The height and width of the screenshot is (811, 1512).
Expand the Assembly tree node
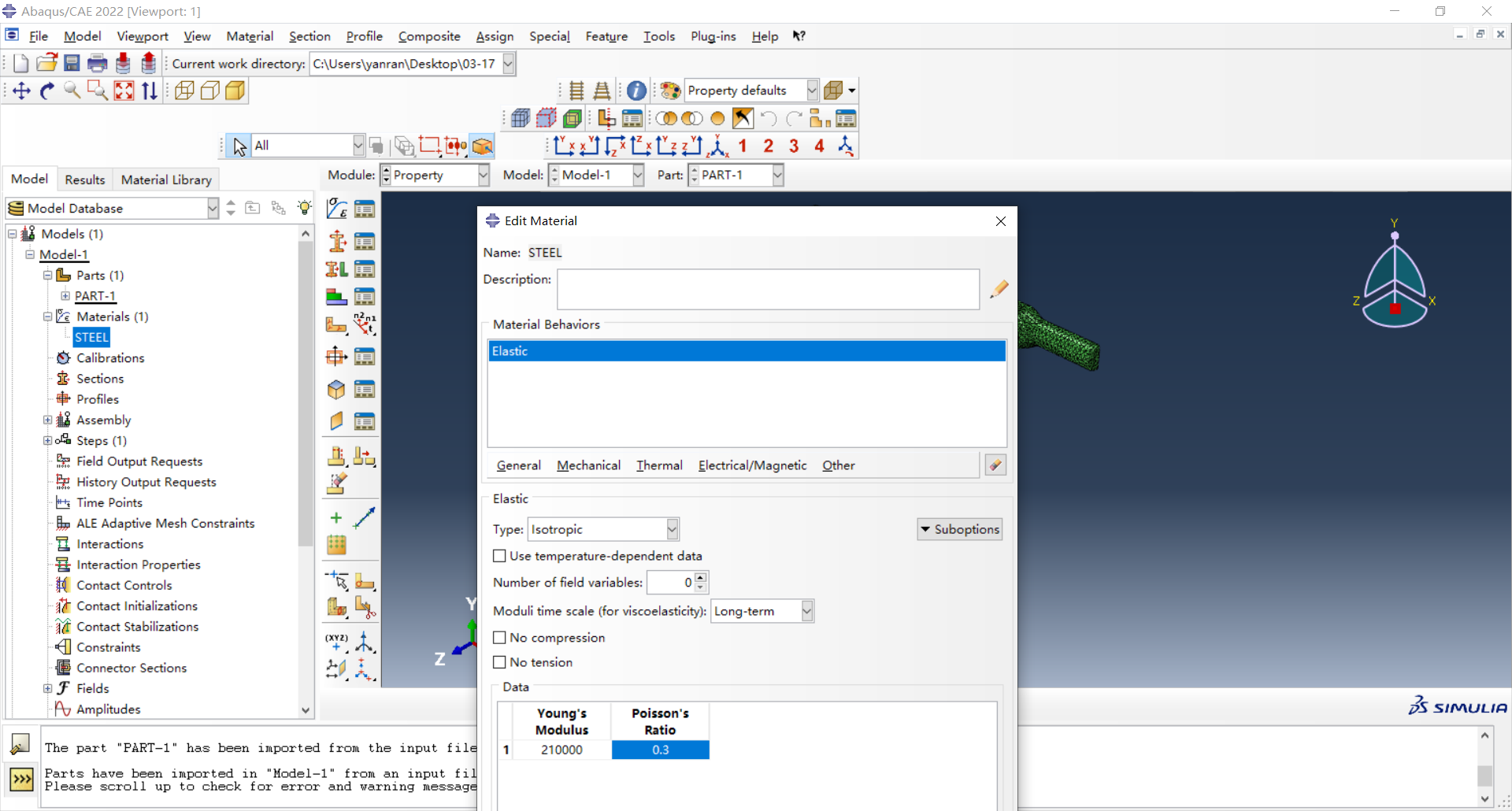click(47, 420)
